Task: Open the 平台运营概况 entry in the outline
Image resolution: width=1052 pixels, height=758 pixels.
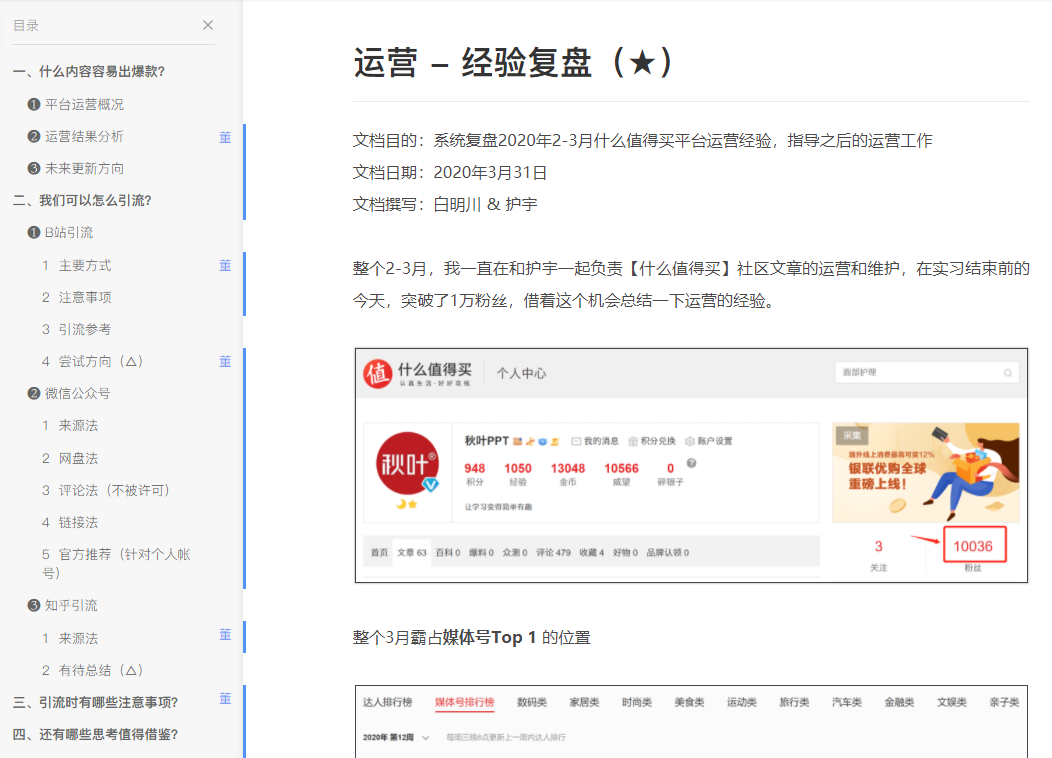Action: (x=76, y=105)
